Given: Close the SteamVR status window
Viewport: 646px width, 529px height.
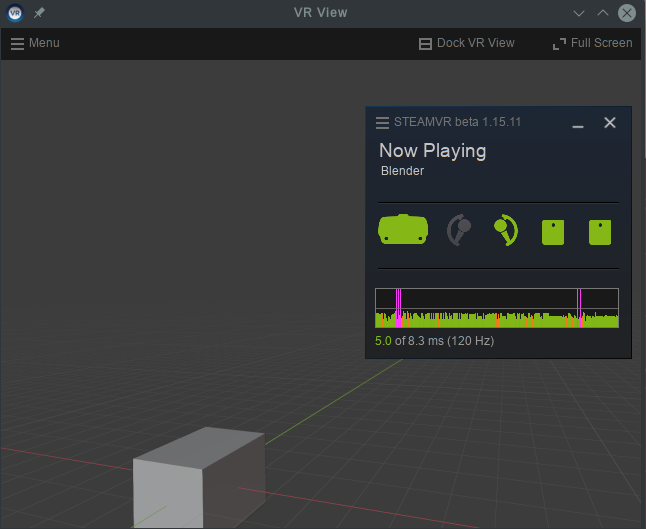Looking at the screenshot, I should click(x=610, y=122).
